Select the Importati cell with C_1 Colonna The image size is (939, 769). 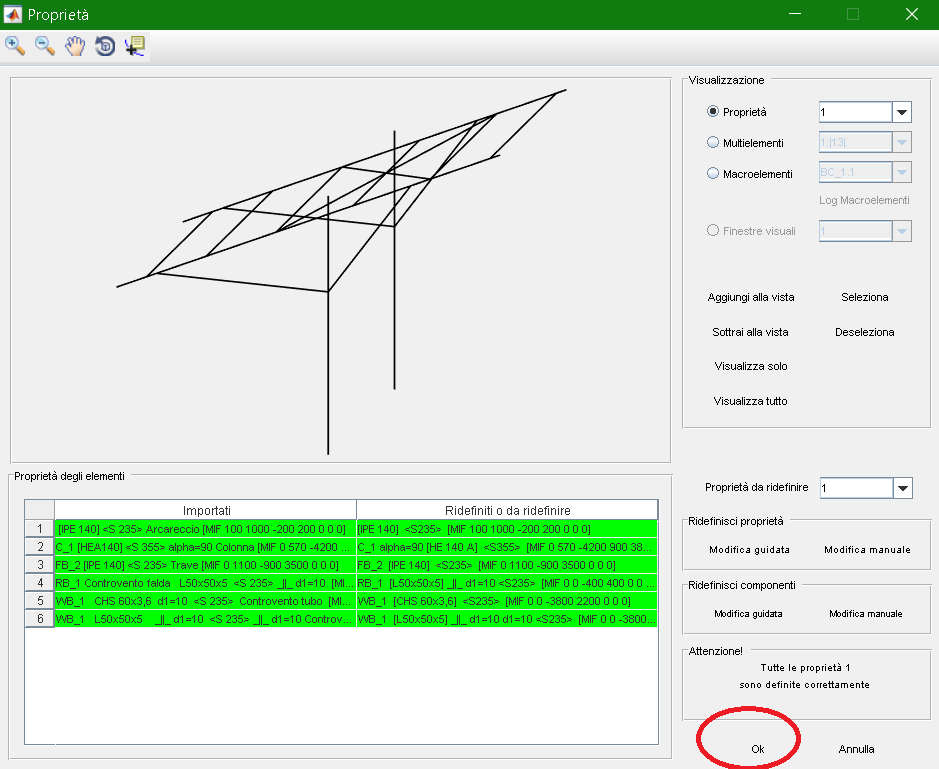[x=205, y=547]
